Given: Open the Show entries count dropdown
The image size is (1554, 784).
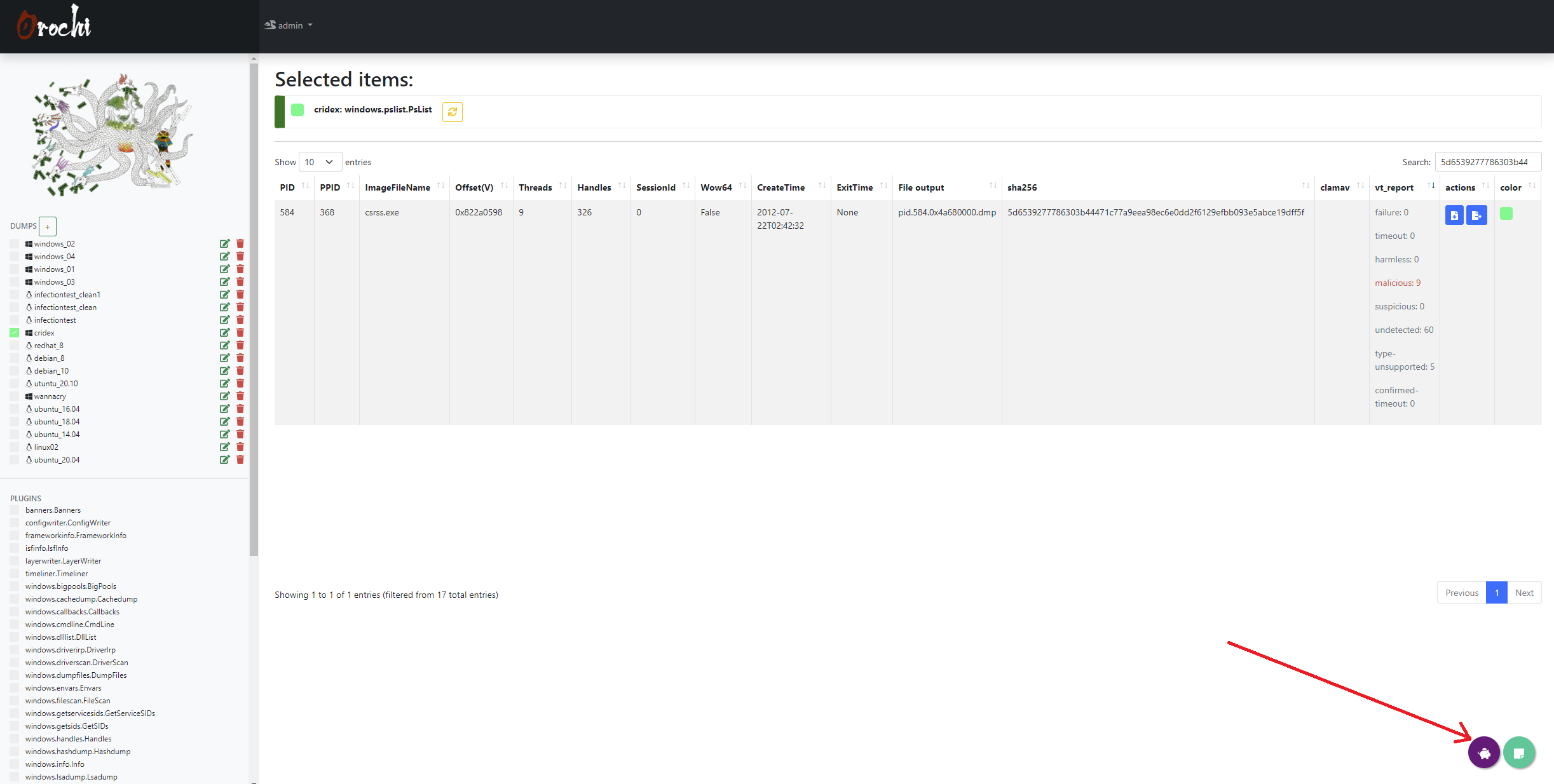Looking at the screenshot, I should click(320, 162).
